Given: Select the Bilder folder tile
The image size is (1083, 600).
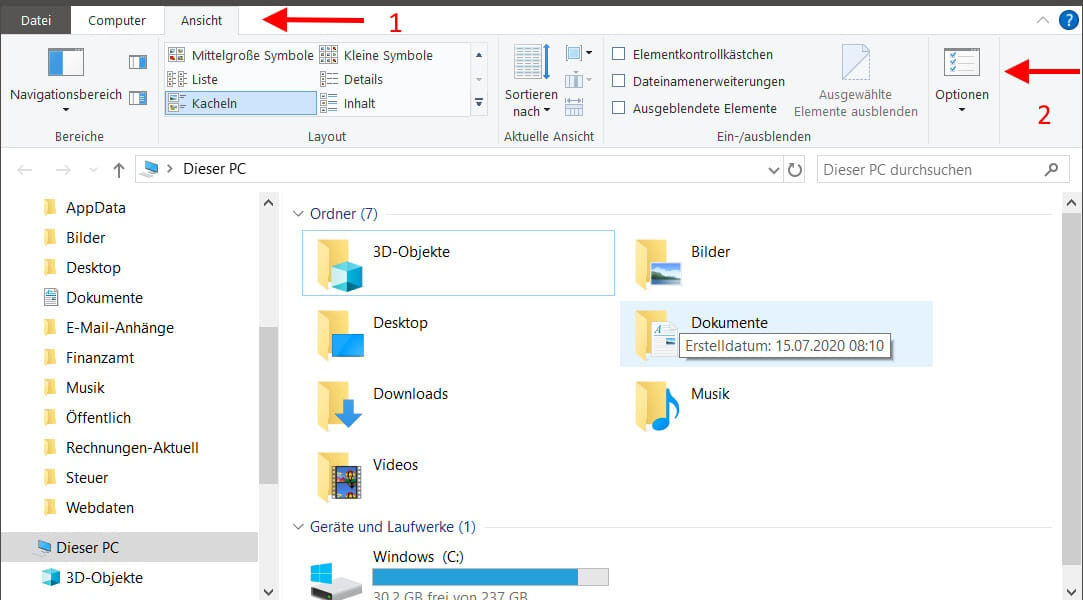Looking at the screenshot, I should tap(776, 263).
